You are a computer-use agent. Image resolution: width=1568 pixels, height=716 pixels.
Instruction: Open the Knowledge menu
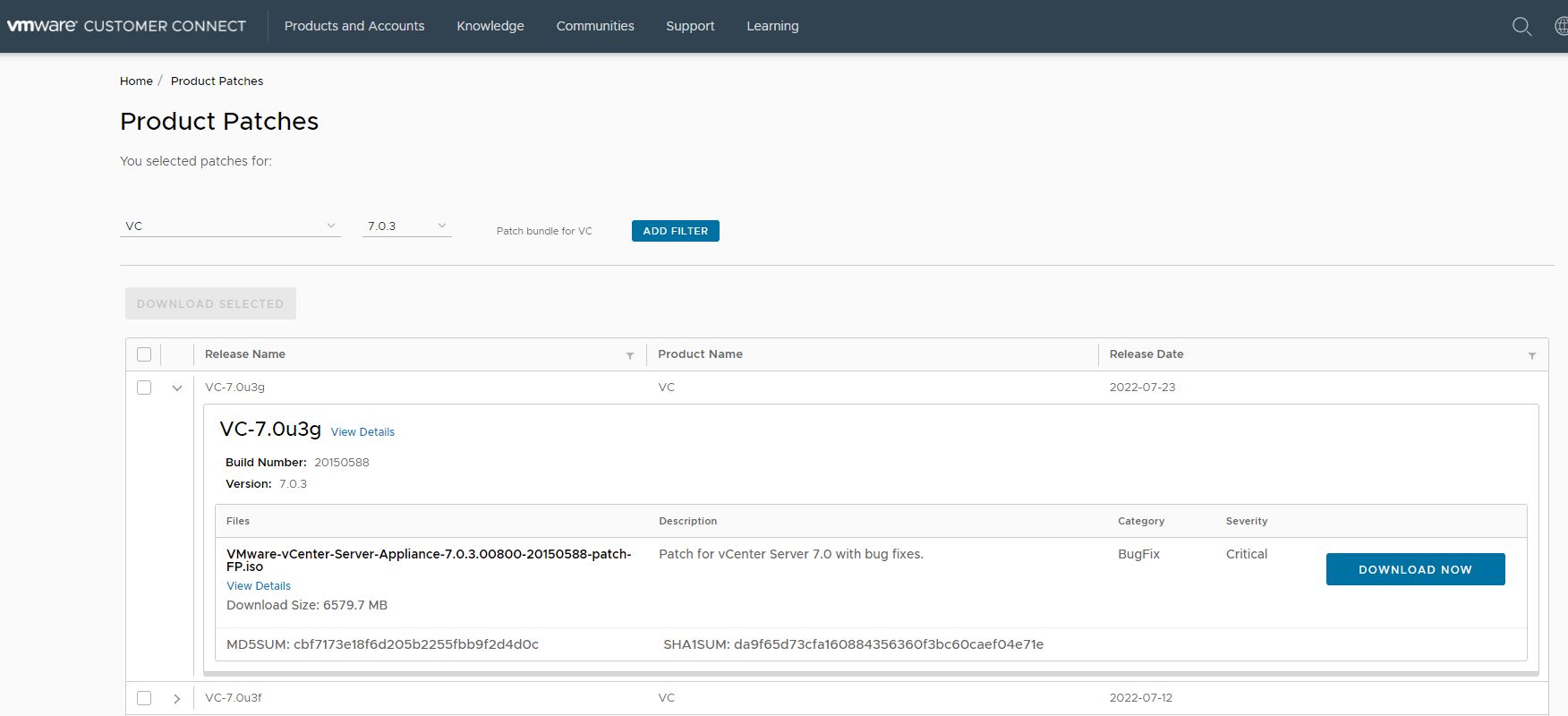click(x=490, y=26)
